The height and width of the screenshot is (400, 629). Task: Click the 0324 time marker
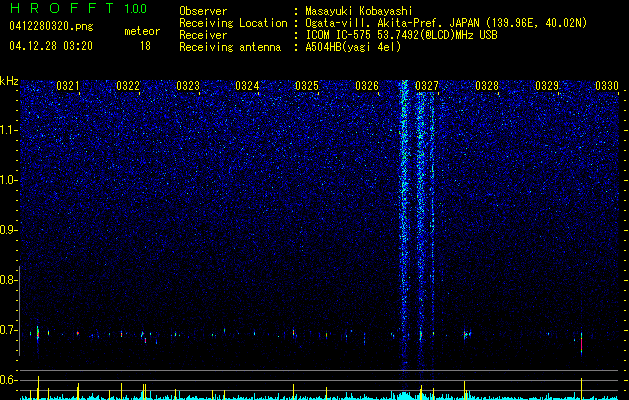247,86
